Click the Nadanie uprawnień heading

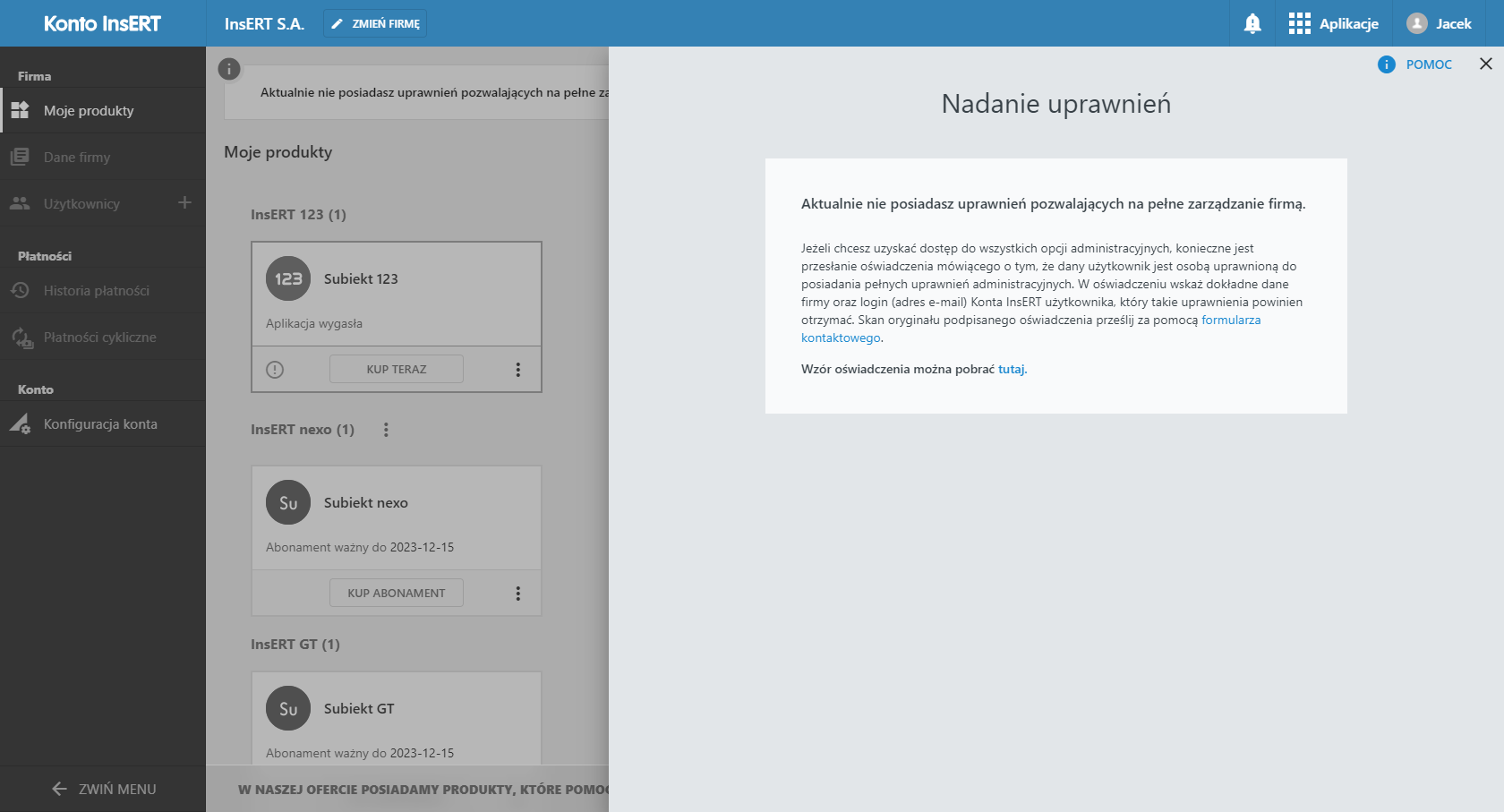pos(1056,104)
